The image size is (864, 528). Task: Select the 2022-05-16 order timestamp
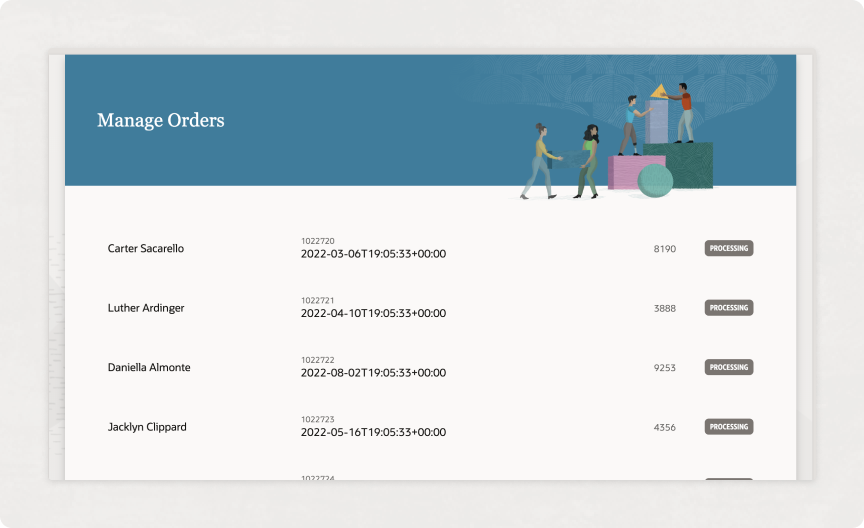373,432
